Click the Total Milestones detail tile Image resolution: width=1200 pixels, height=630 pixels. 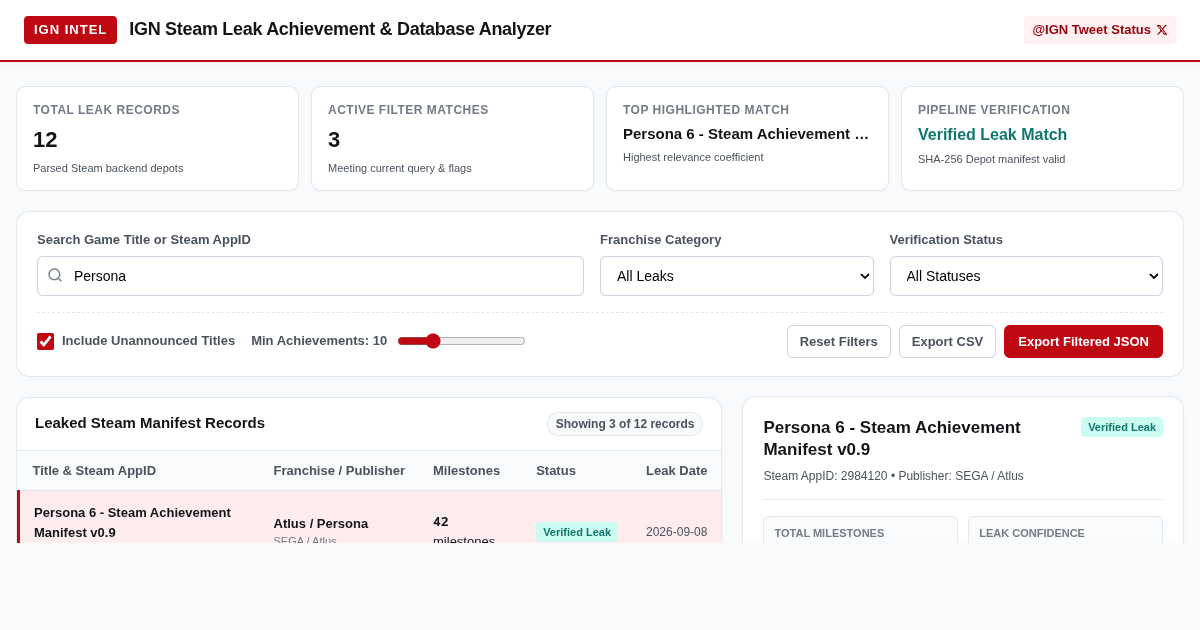860,530
